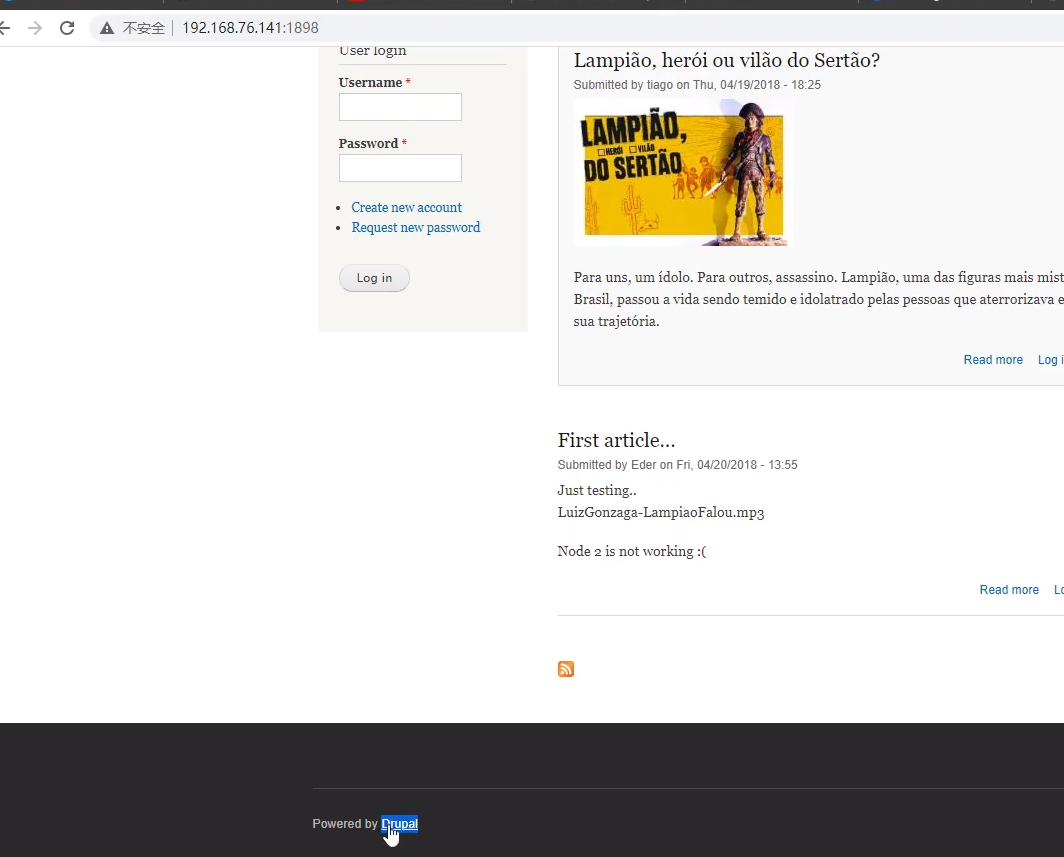1064x857 pixels.
Task: Read more on First article
Action: coord(1009,590)
